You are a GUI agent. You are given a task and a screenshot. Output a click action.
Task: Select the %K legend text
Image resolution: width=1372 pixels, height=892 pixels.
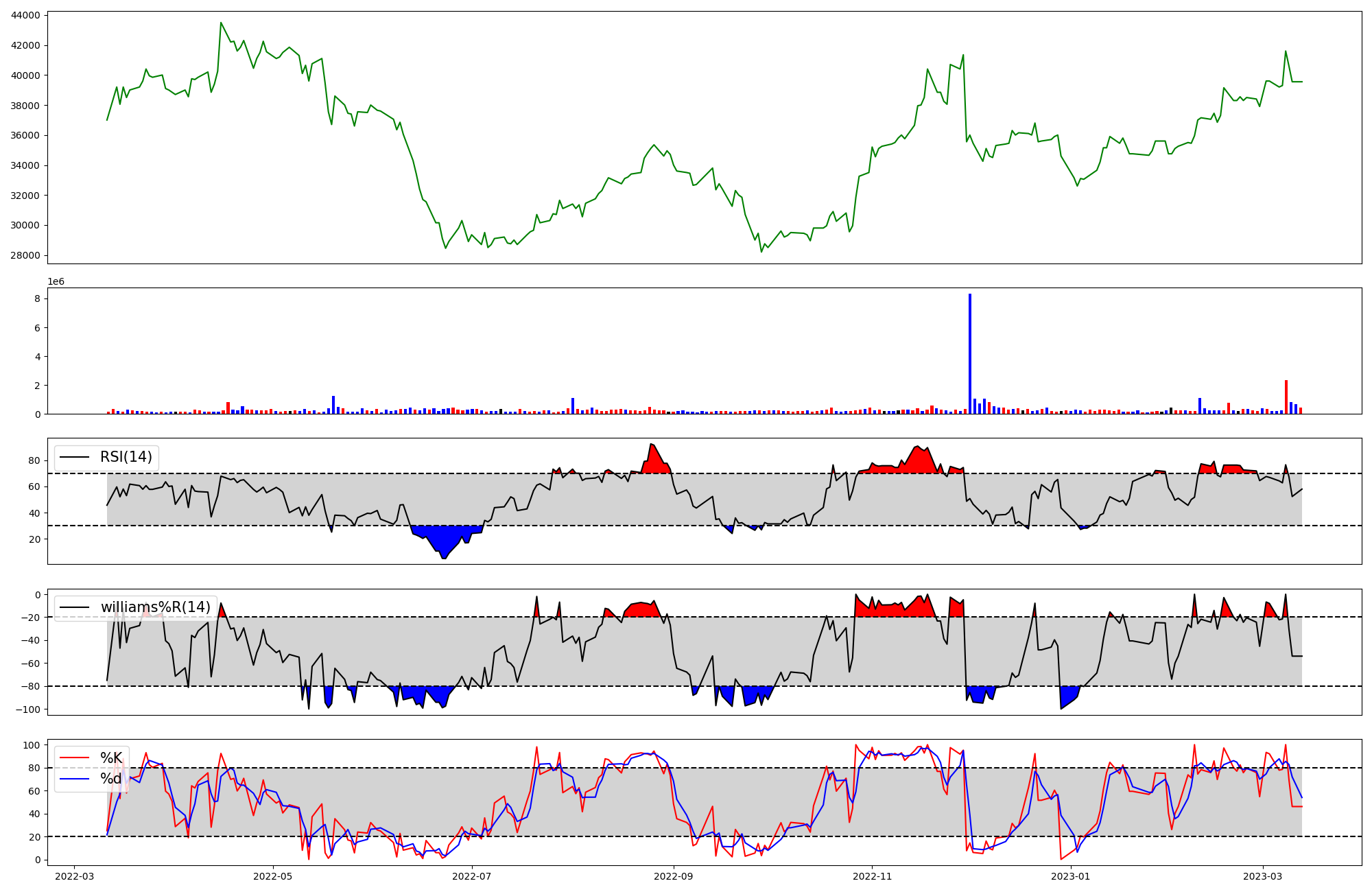click(111, 758)
